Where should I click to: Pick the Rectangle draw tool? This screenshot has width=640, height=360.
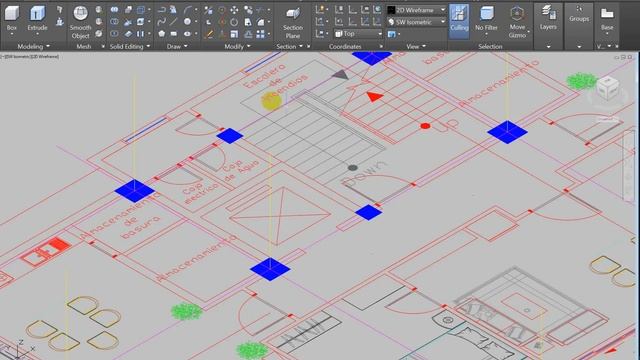click(x=173, y=33)
